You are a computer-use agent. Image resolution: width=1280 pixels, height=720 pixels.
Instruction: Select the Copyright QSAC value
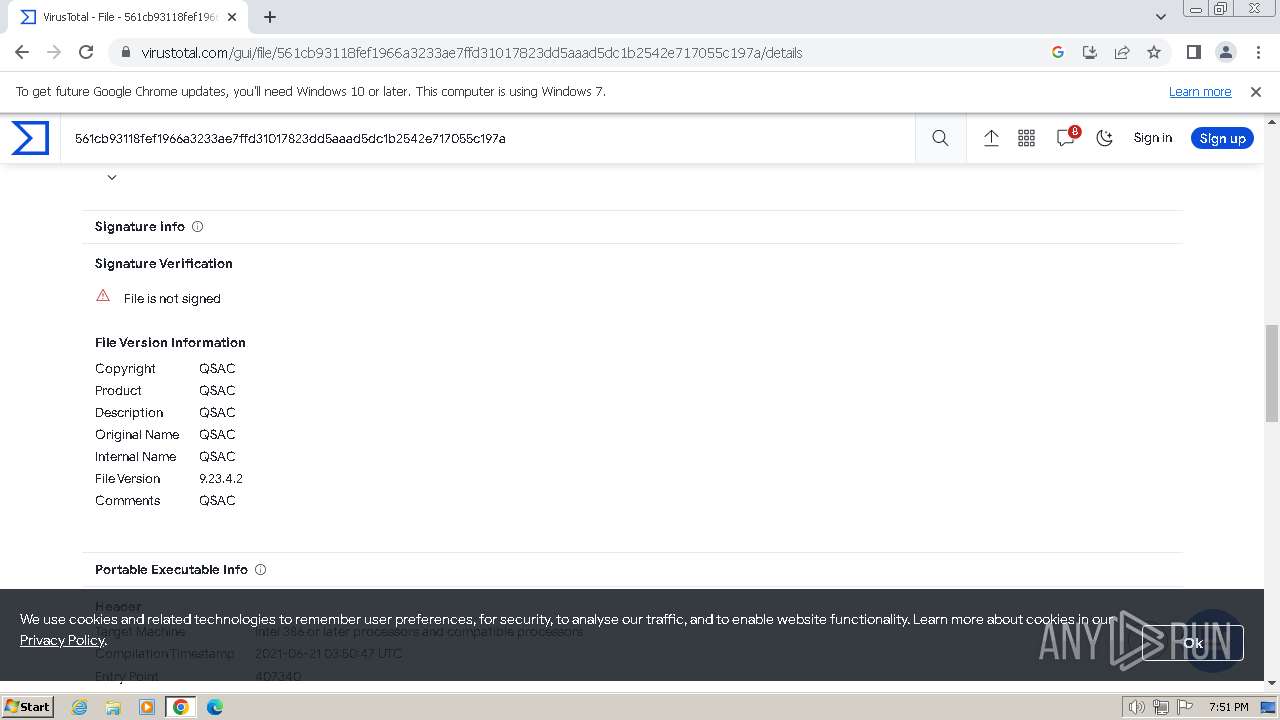pos(217,368)
